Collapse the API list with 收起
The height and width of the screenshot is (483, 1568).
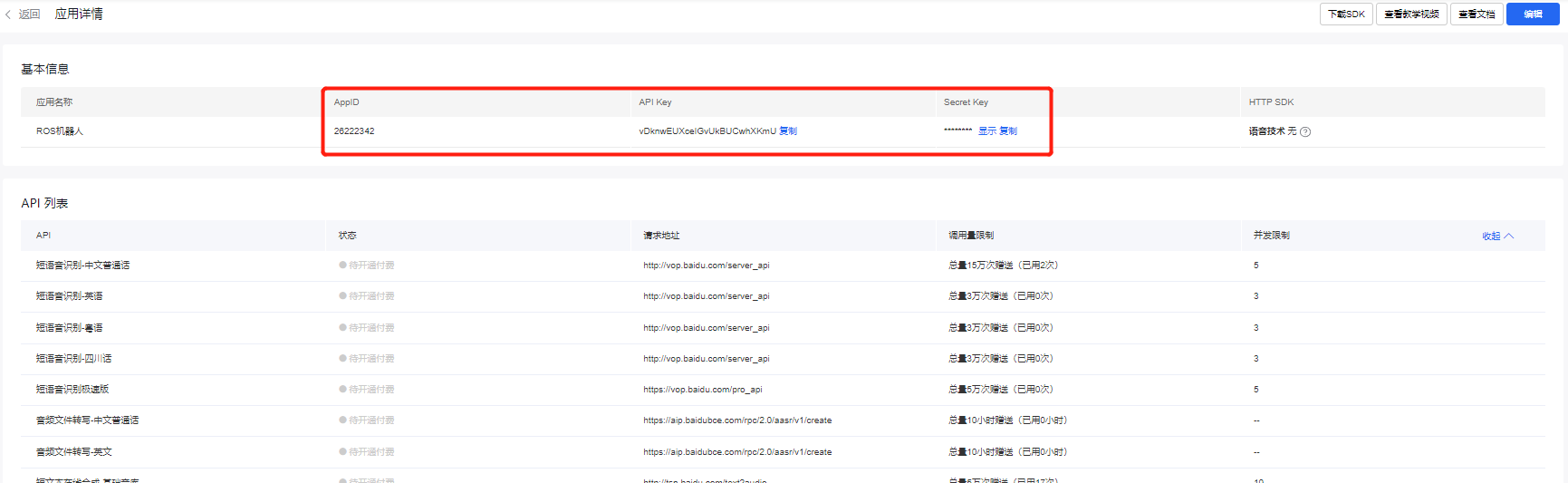point(1496,236)
